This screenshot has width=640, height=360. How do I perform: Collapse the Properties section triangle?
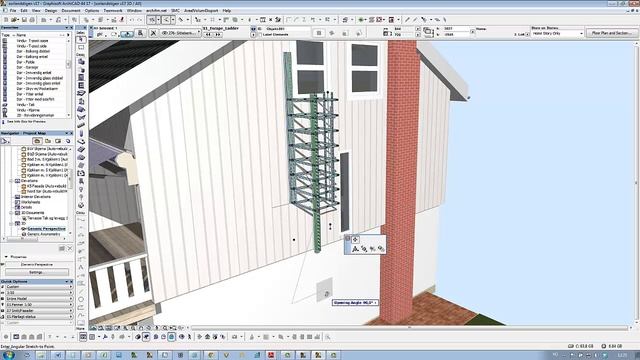pos(6,257)
